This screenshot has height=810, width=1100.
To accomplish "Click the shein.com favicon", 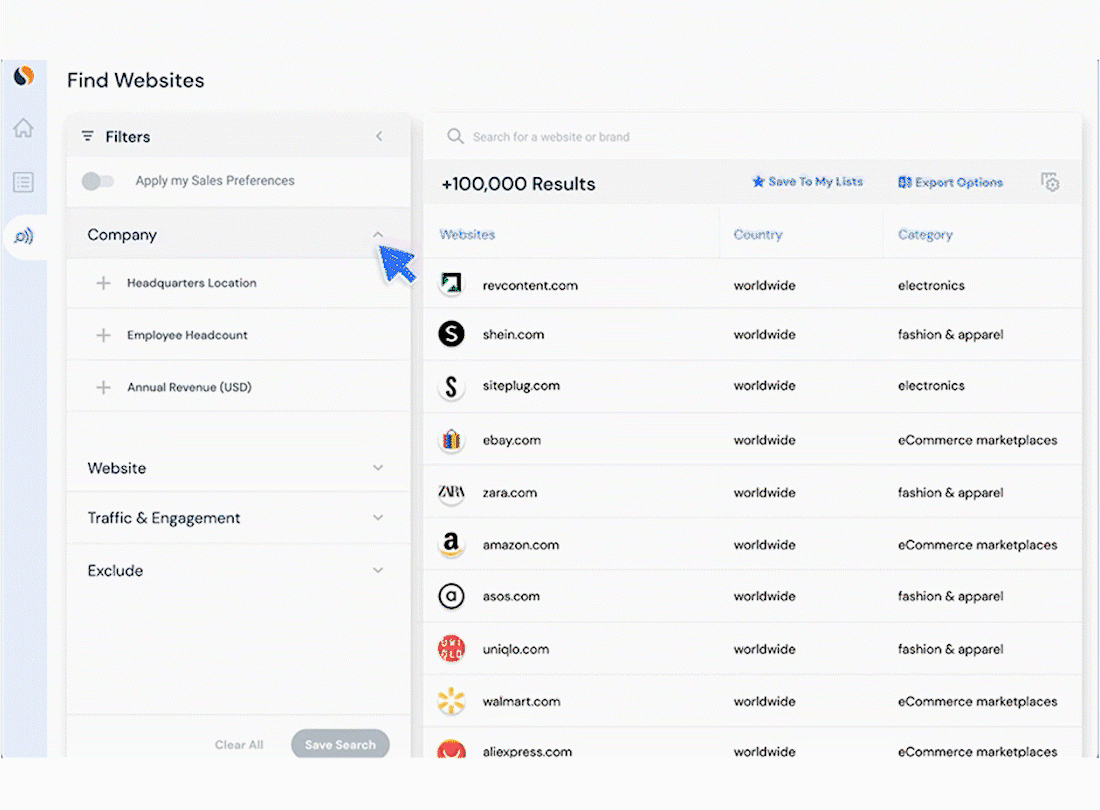I will coord(451,334).
